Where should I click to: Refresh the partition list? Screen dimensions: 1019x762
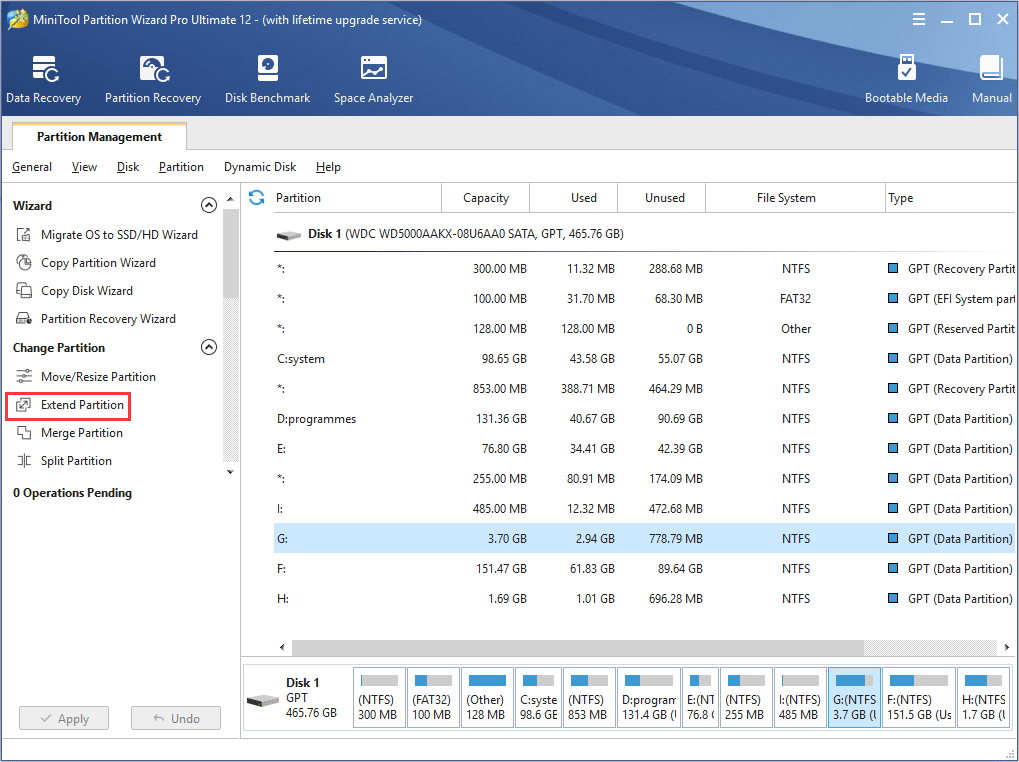(x=257, y=197)
